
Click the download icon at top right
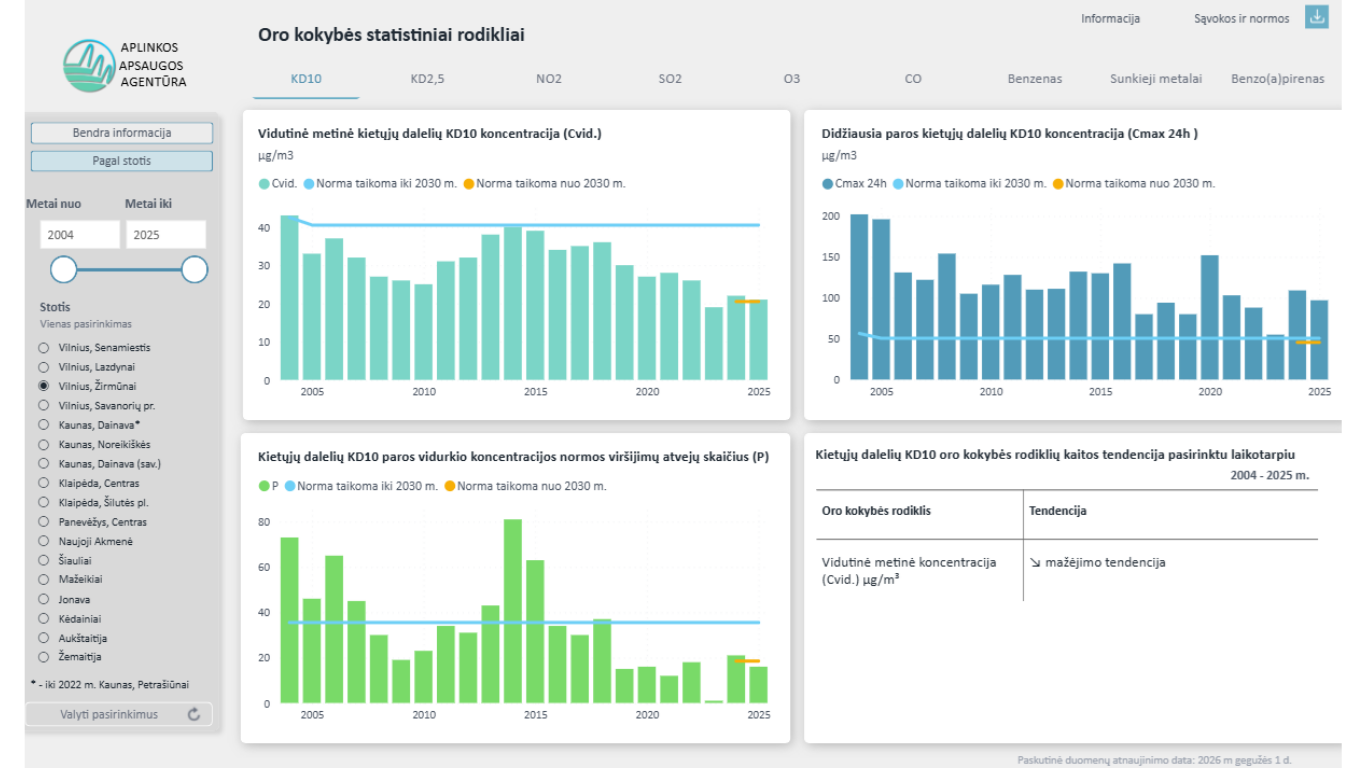pyautogui.click(x=1317, y=17)
